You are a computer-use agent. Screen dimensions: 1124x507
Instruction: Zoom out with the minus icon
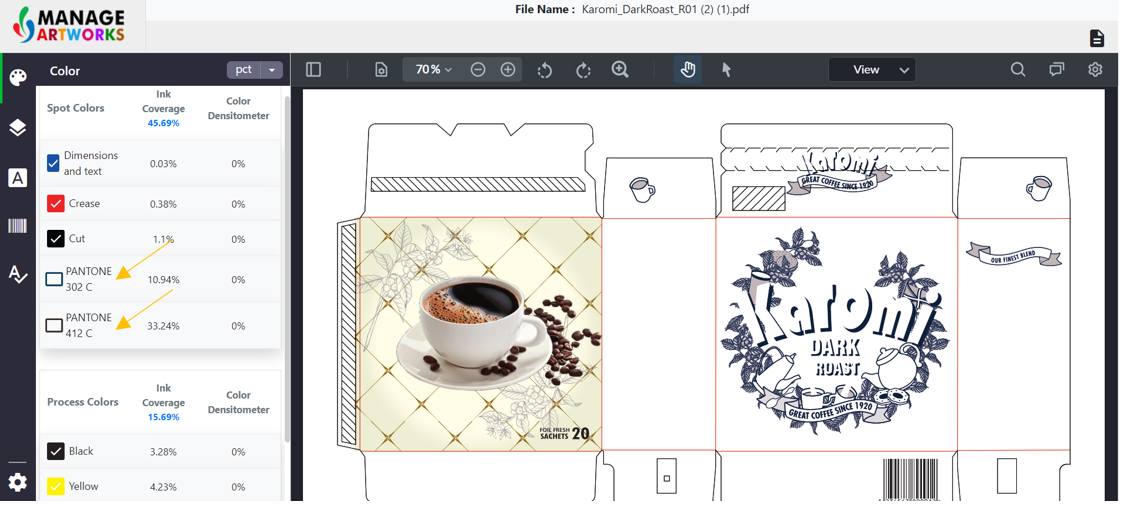[x=478, y=70]
